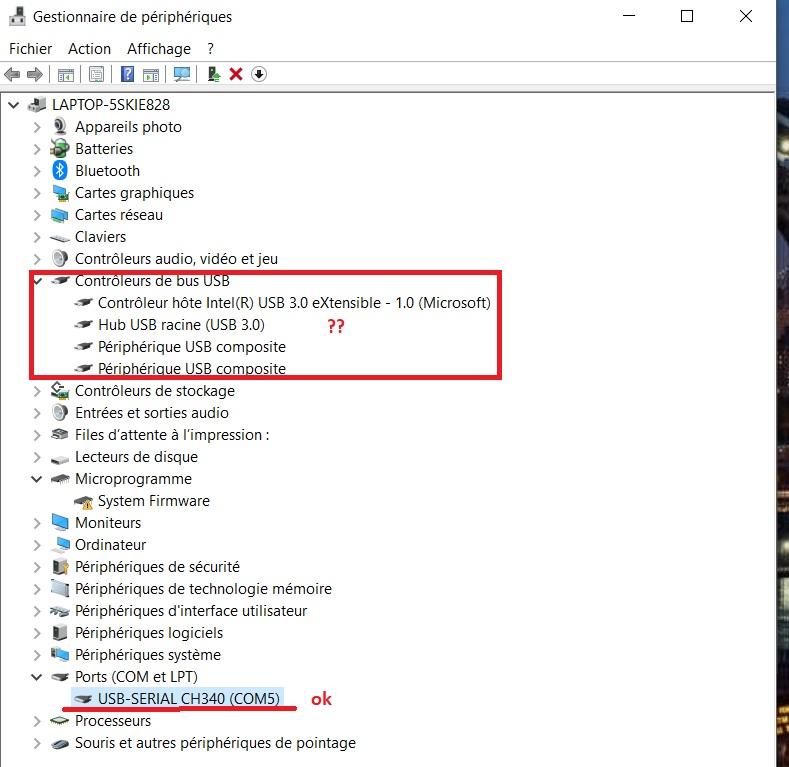This screenshot has height=767, width=789.
Task: Expand the Périphériques système category
Action: pos(37,655)
